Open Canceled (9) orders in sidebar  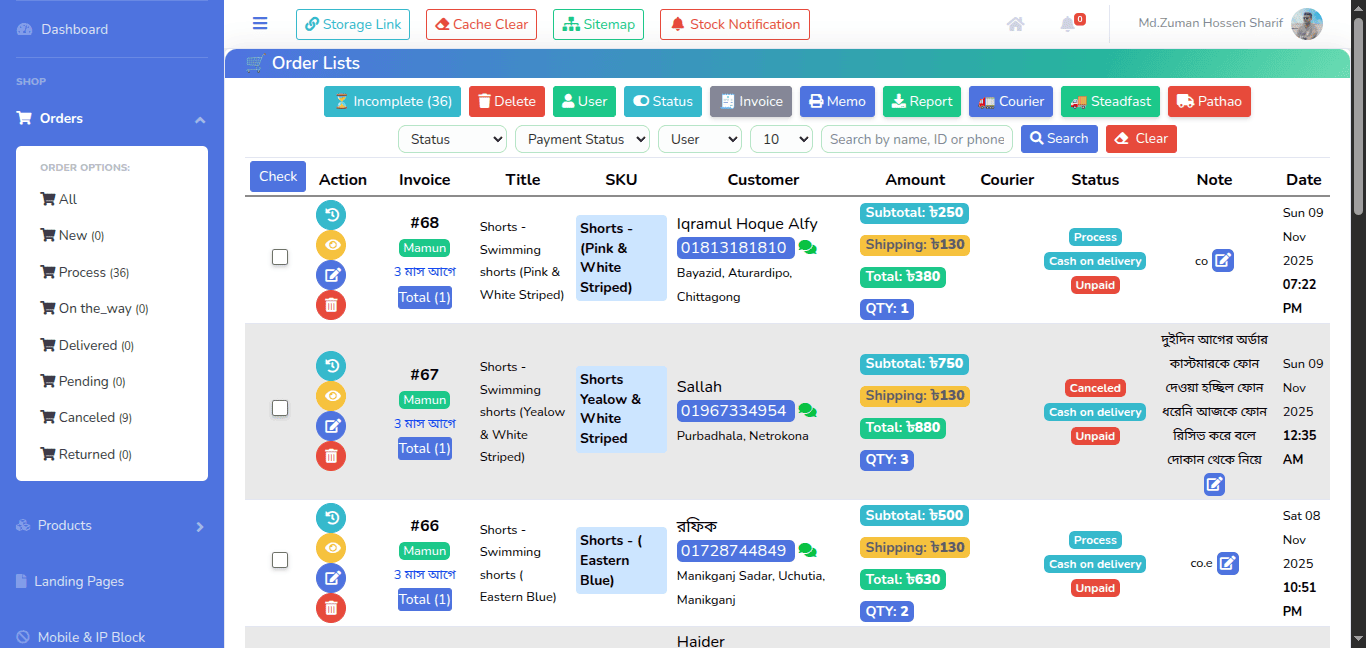[88, 418]
